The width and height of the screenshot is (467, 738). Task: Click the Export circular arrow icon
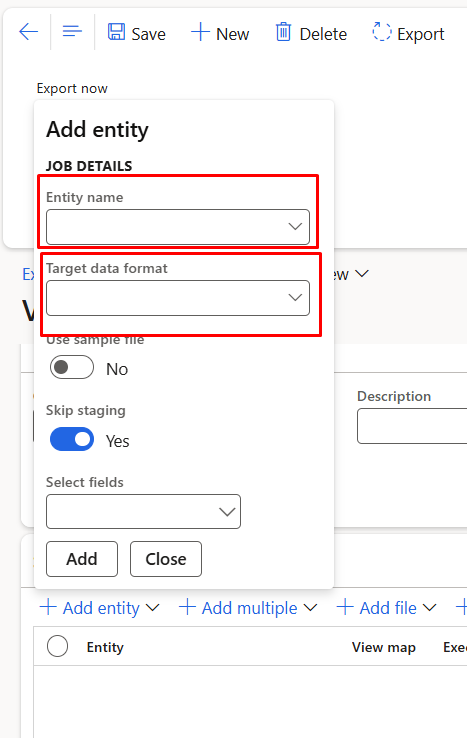click(x=381, y=32)
